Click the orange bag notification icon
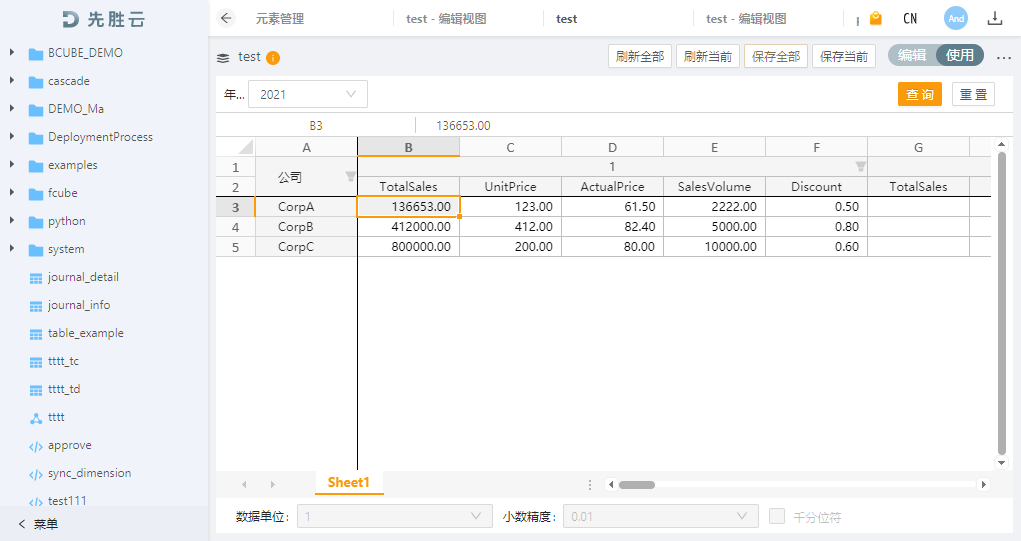The image size is (1021, 541). pyautogui.click(x=876, y=18)
